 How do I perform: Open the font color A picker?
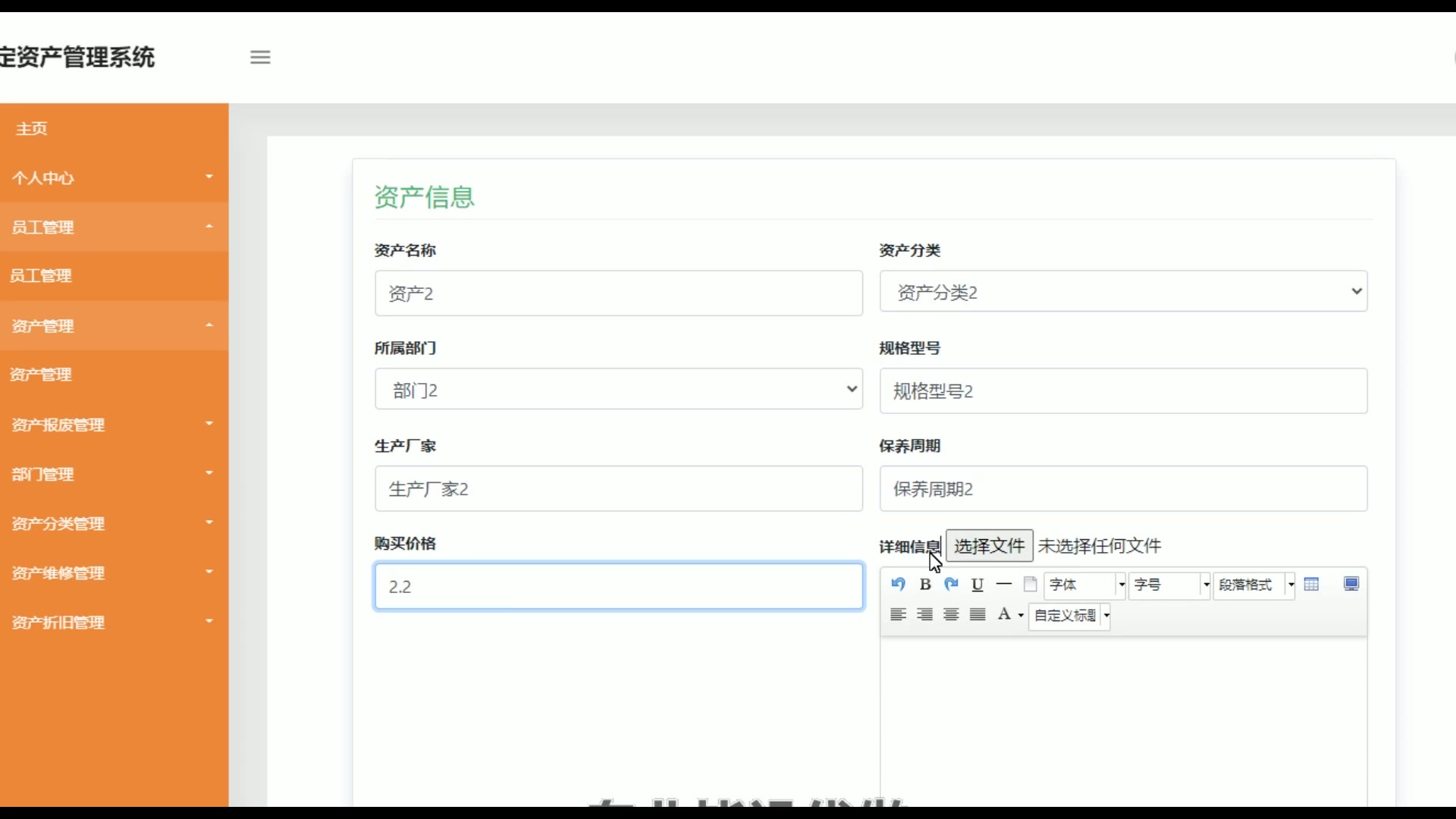click(x=1009, y=614)
